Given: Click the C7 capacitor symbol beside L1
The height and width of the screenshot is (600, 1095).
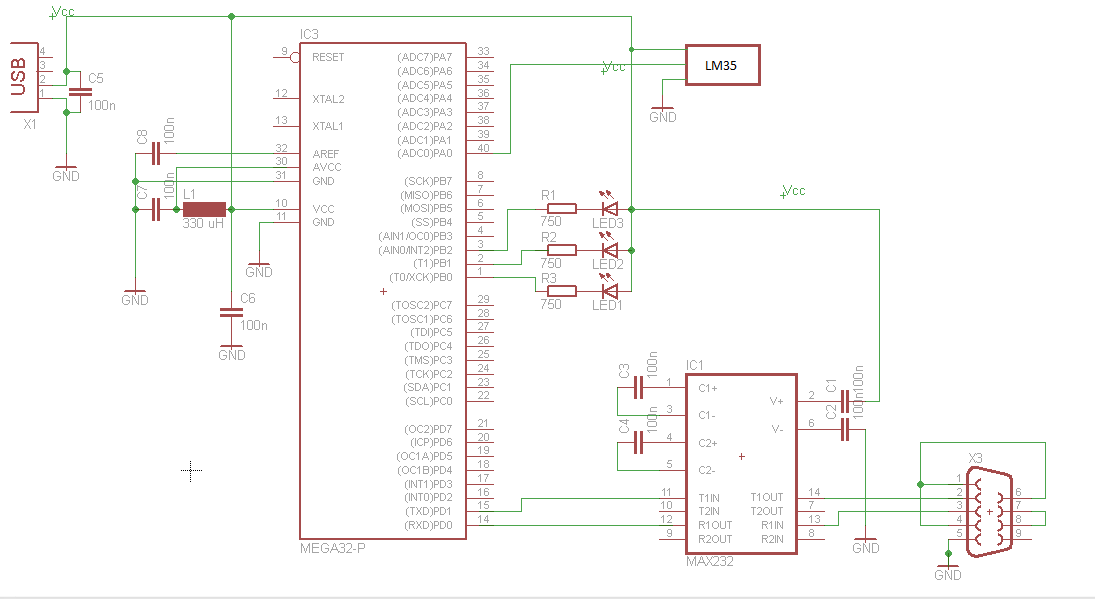Looking at the screenshot, I should pyautogui.click(x=156, y=209).
